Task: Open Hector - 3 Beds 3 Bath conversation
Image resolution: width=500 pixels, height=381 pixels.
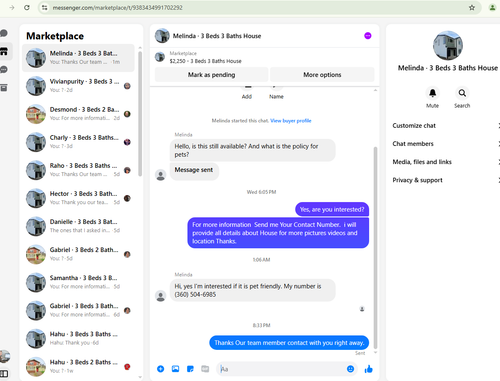Action: click(x=78, y=198)
